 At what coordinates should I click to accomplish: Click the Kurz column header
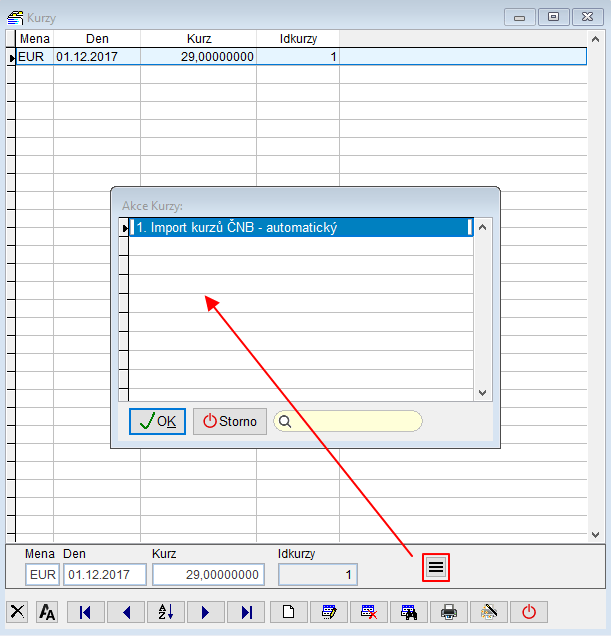[x=199, y=39]
